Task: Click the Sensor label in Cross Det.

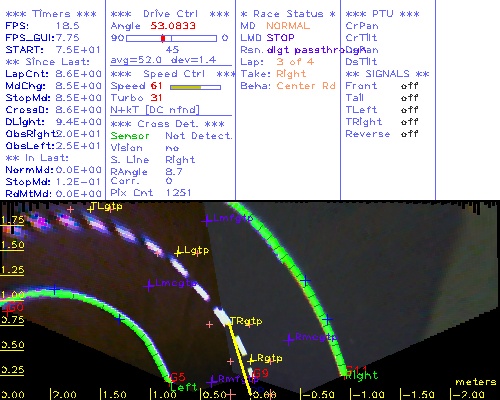Action: (130, 136)
